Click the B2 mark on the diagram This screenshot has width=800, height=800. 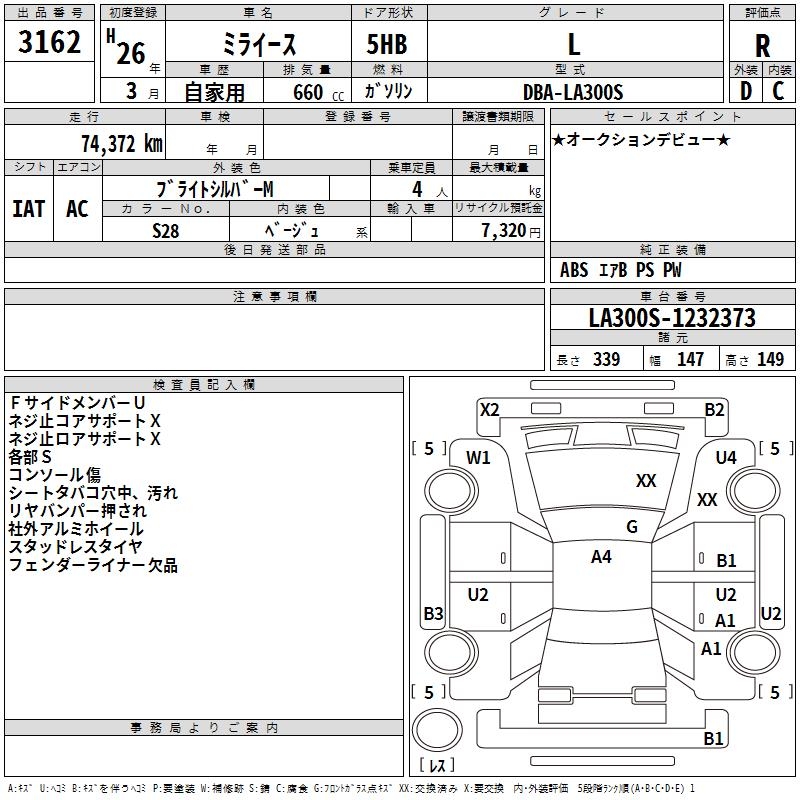click(x=714, y=410)
